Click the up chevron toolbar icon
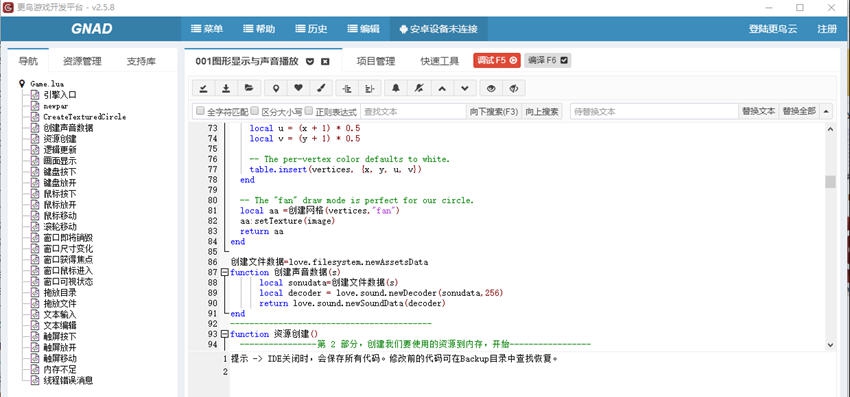850x397 pixels. [442, 88]
